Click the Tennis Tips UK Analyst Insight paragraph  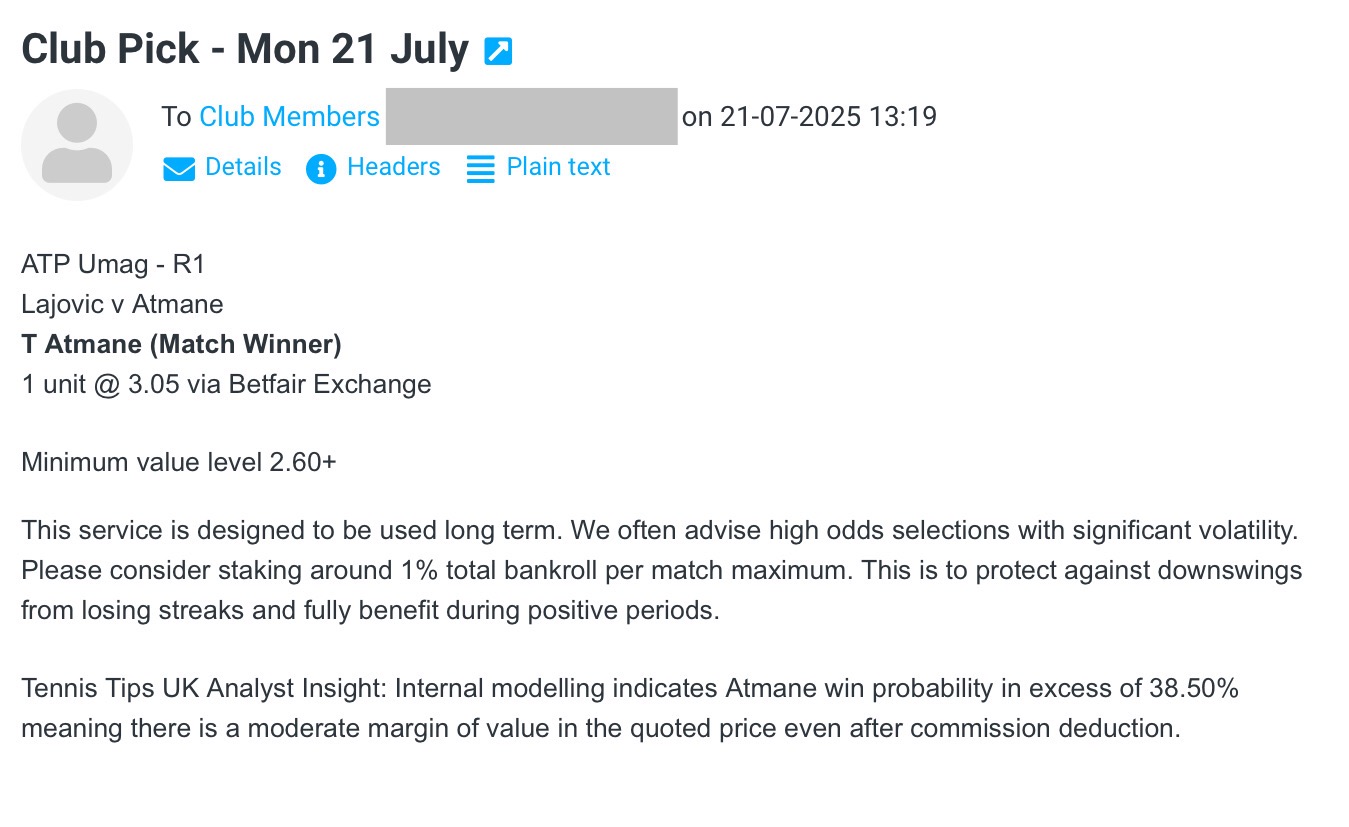point(630,708)
